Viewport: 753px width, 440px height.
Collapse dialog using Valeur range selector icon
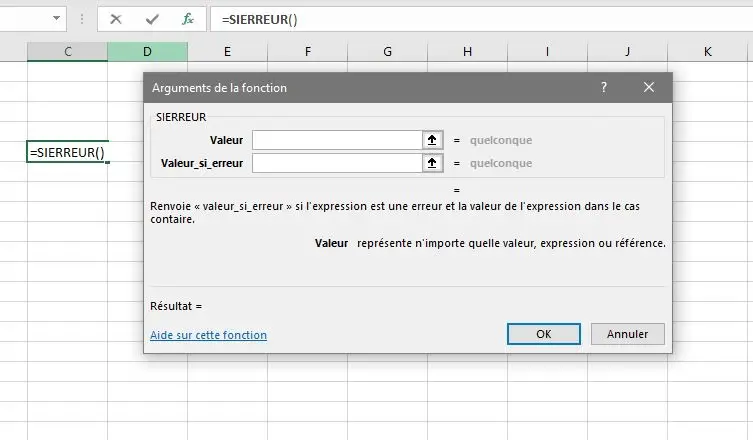[432, 141]
